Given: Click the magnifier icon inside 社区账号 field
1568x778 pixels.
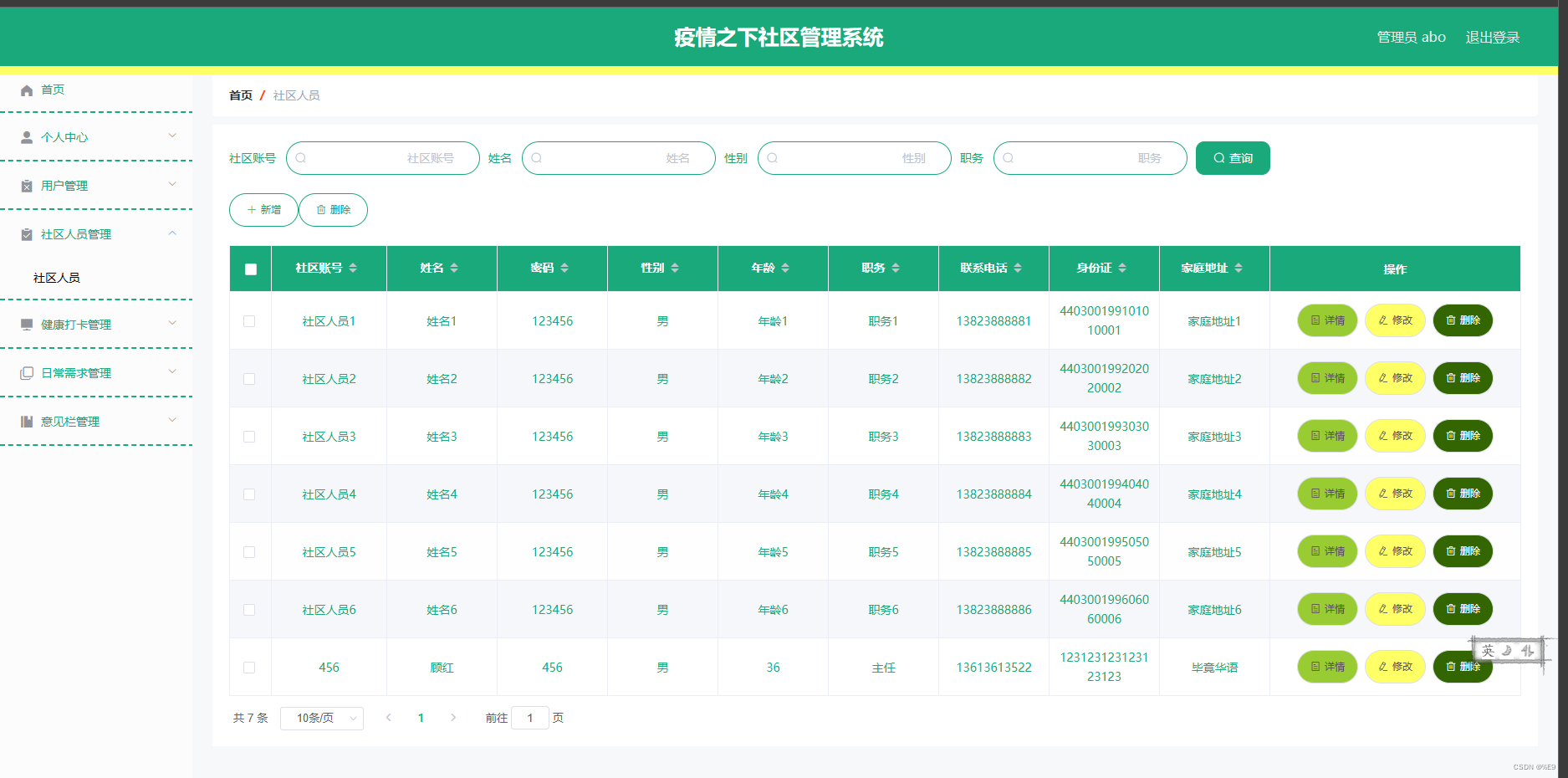Looking at the screenshot, I should (x=301, y=158).
